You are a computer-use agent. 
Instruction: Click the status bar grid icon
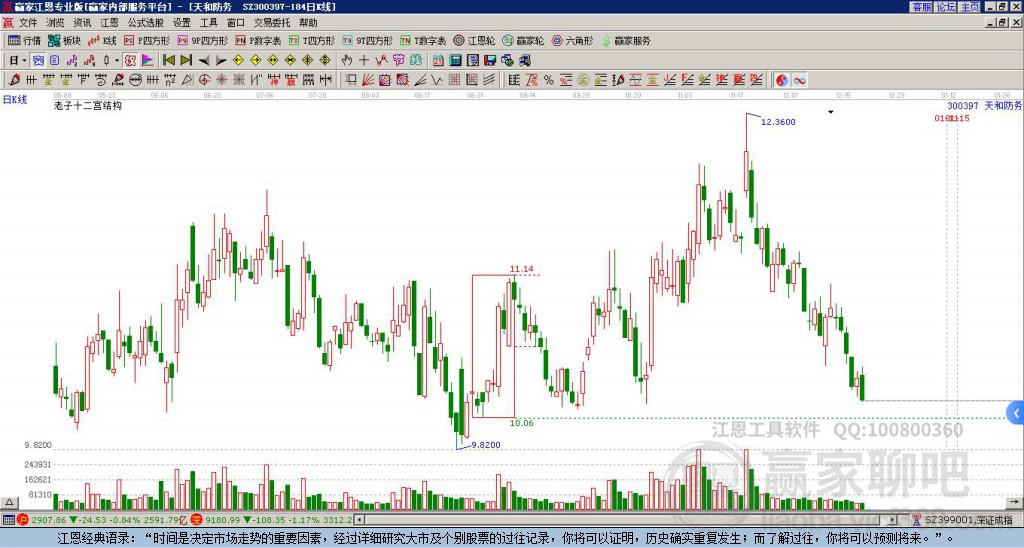click(8, 520)
